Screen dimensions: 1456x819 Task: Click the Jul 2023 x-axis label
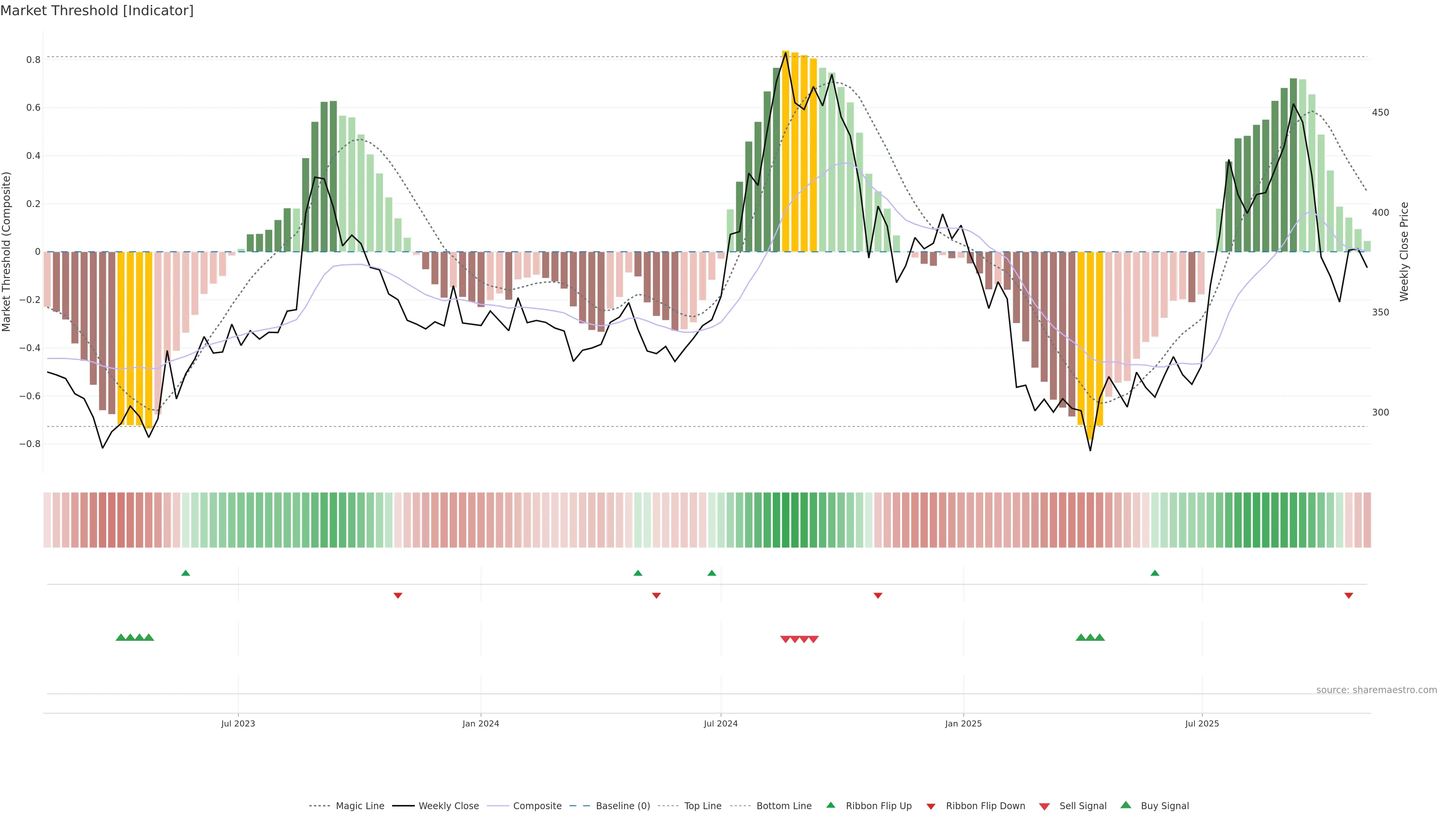click(x=238, y=723)
